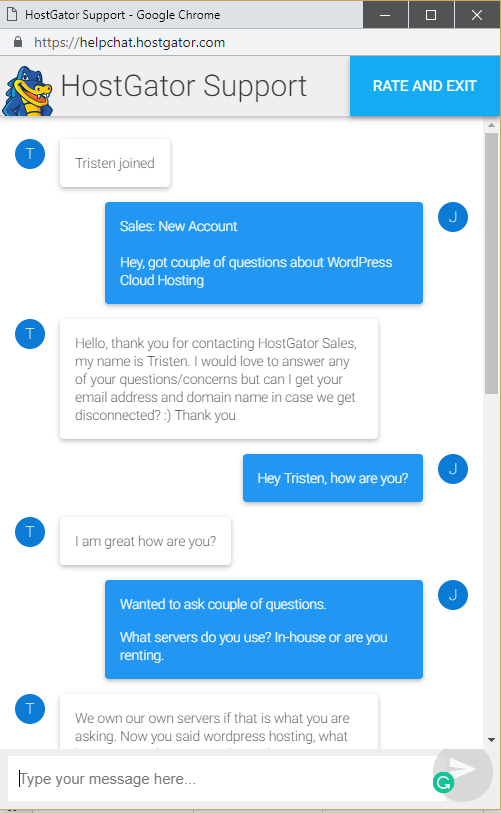The height and width of the screenshot is (813, 501).
Task: Click the 'HostGator Support' header title
Action: point(184,86)
